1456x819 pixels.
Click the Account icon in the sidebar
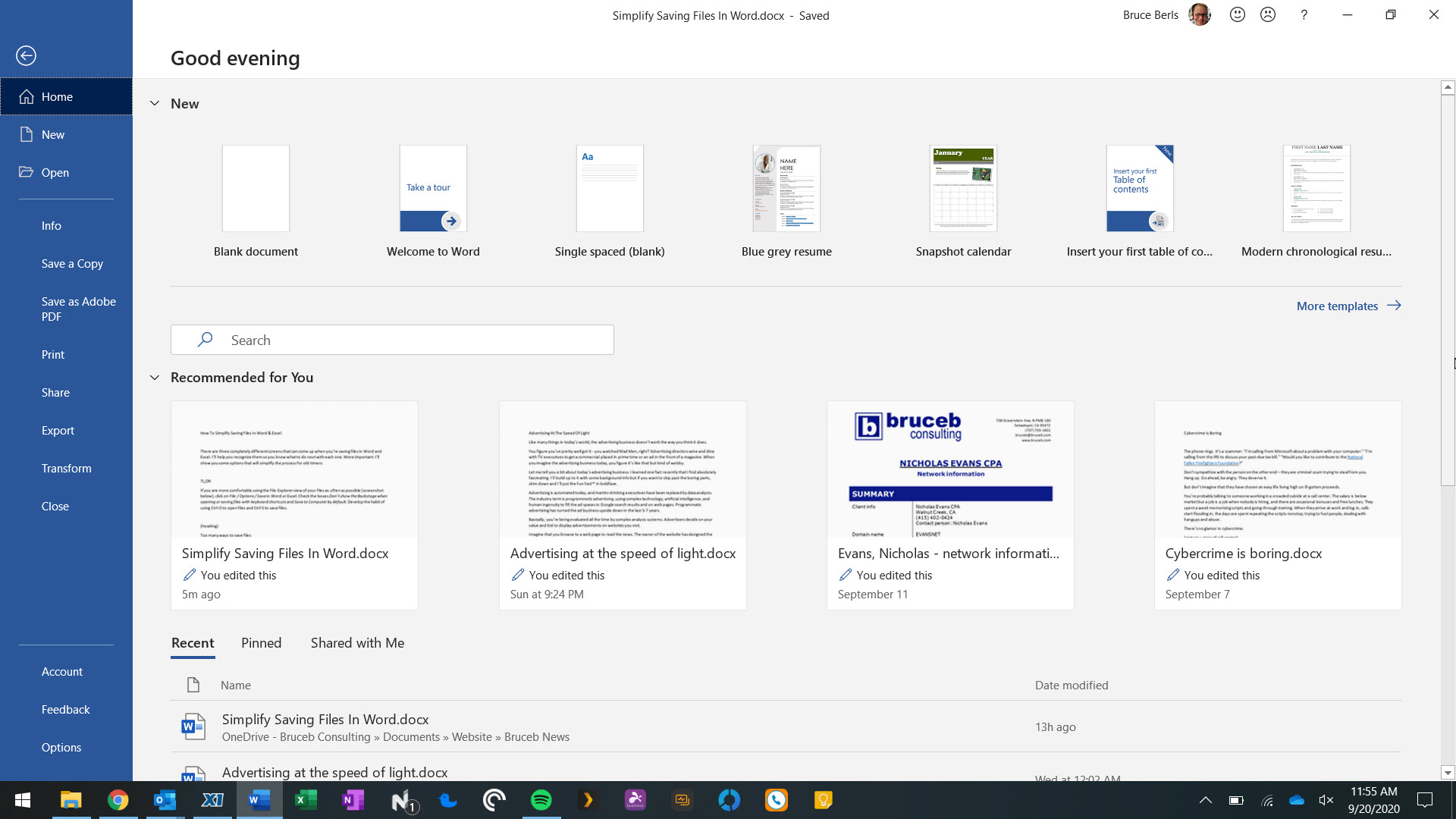point(62,671)
